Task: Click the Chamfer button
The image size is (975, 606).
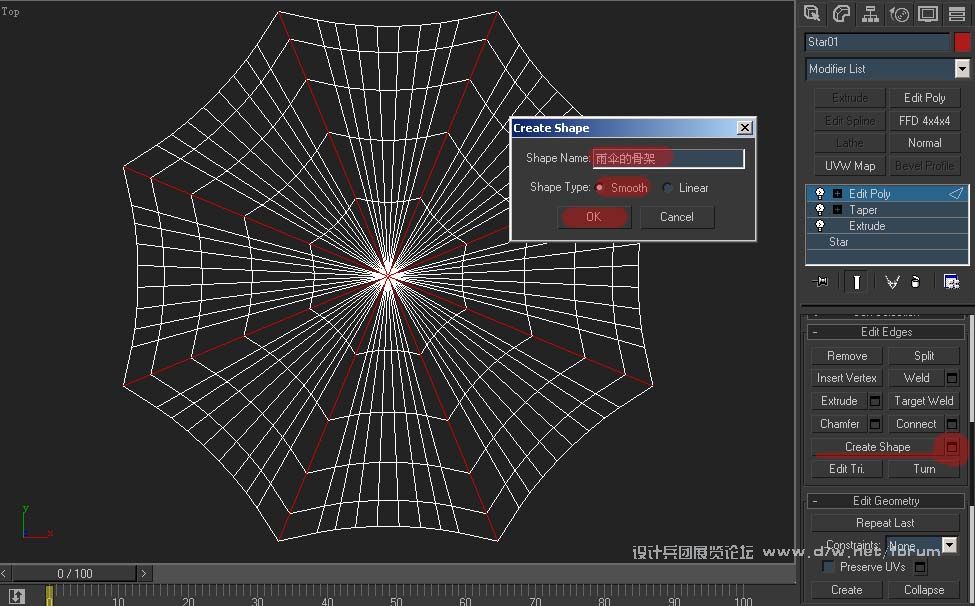Action: pos(839,424)
